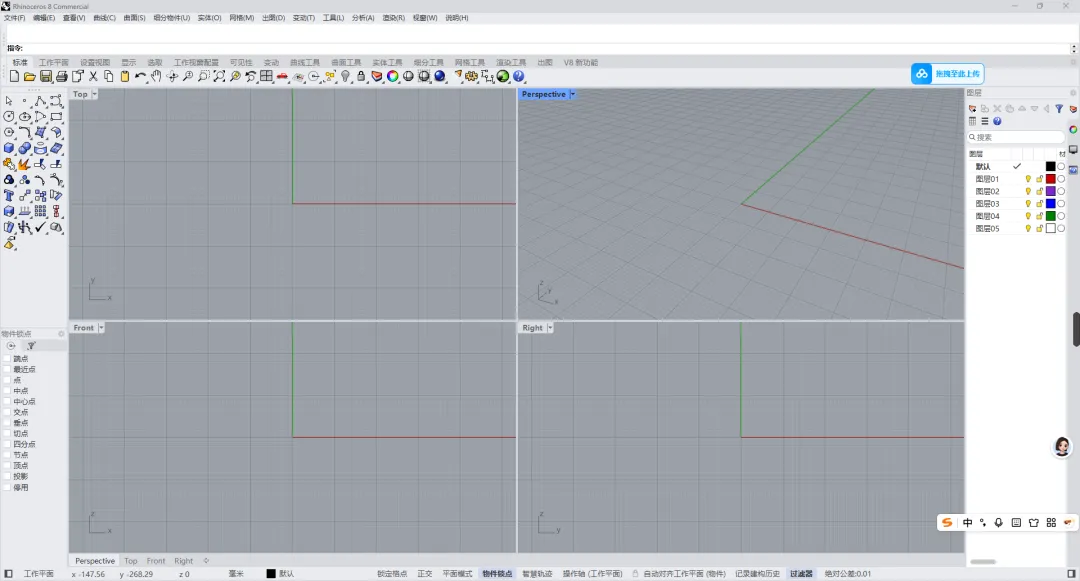Click the red color swatch of 图层01

1050,179
